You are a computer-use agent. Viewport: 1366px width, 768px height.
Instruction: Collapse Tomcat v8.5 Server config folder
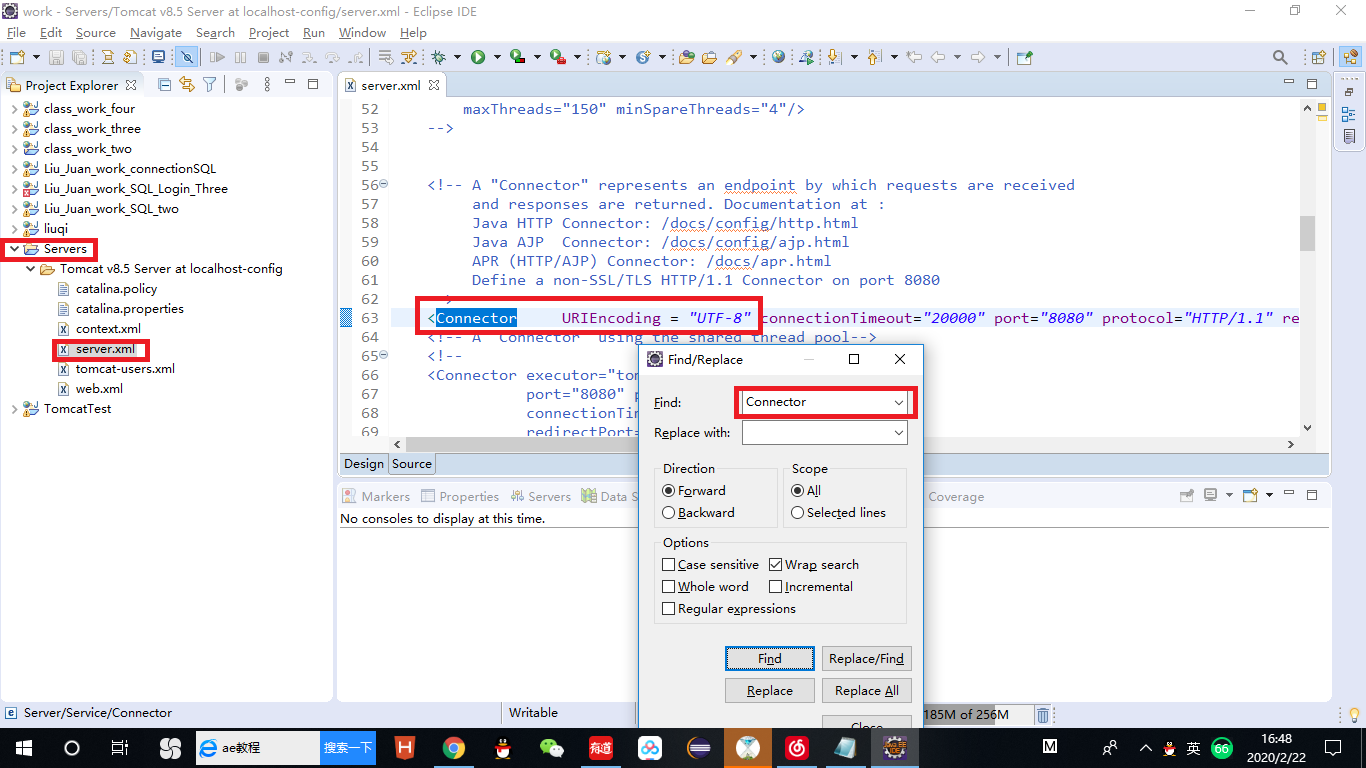(30, 269)
